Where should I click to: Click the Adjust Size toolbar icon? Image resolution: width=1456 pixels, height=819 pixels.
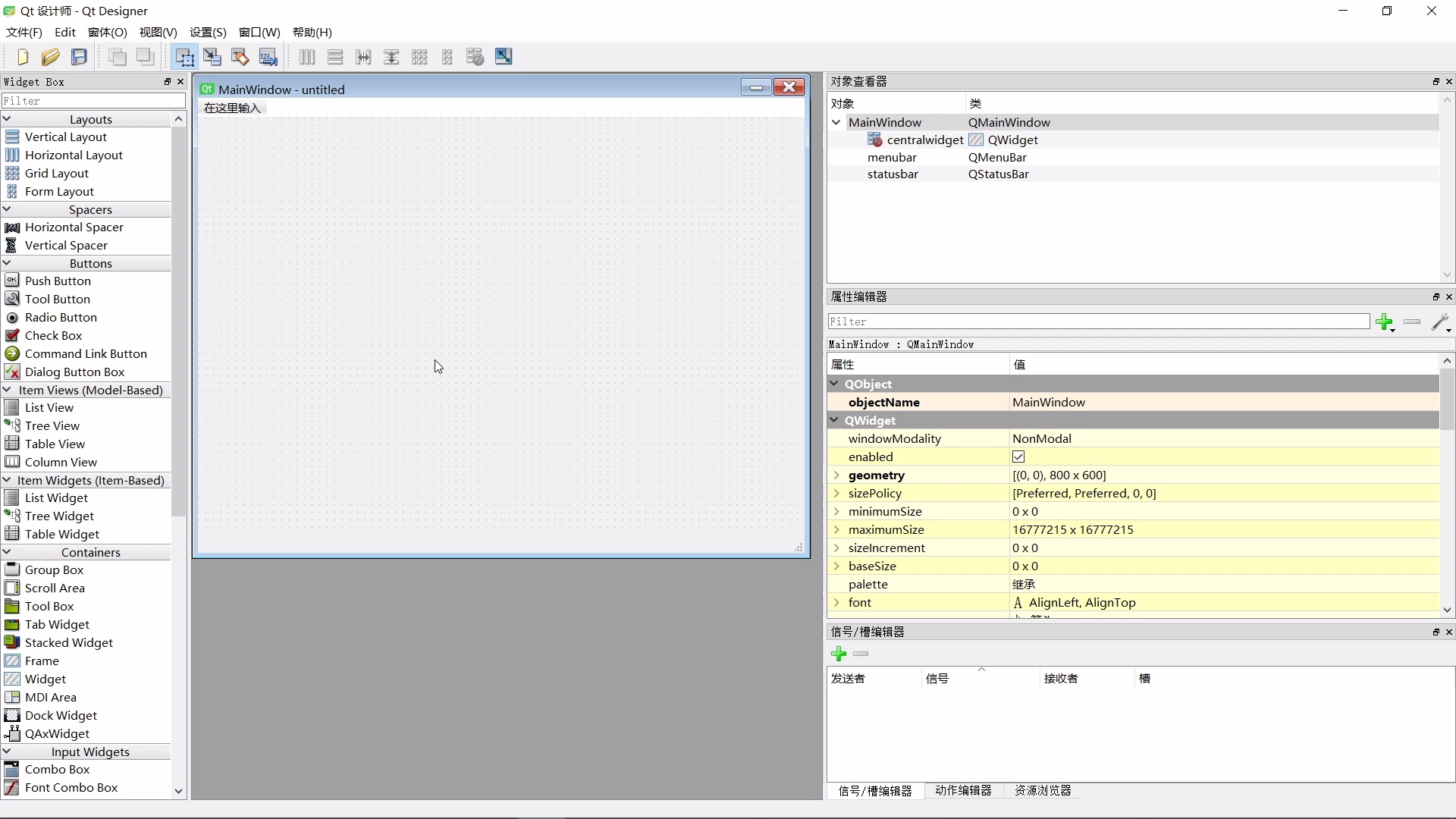[504, 56]
